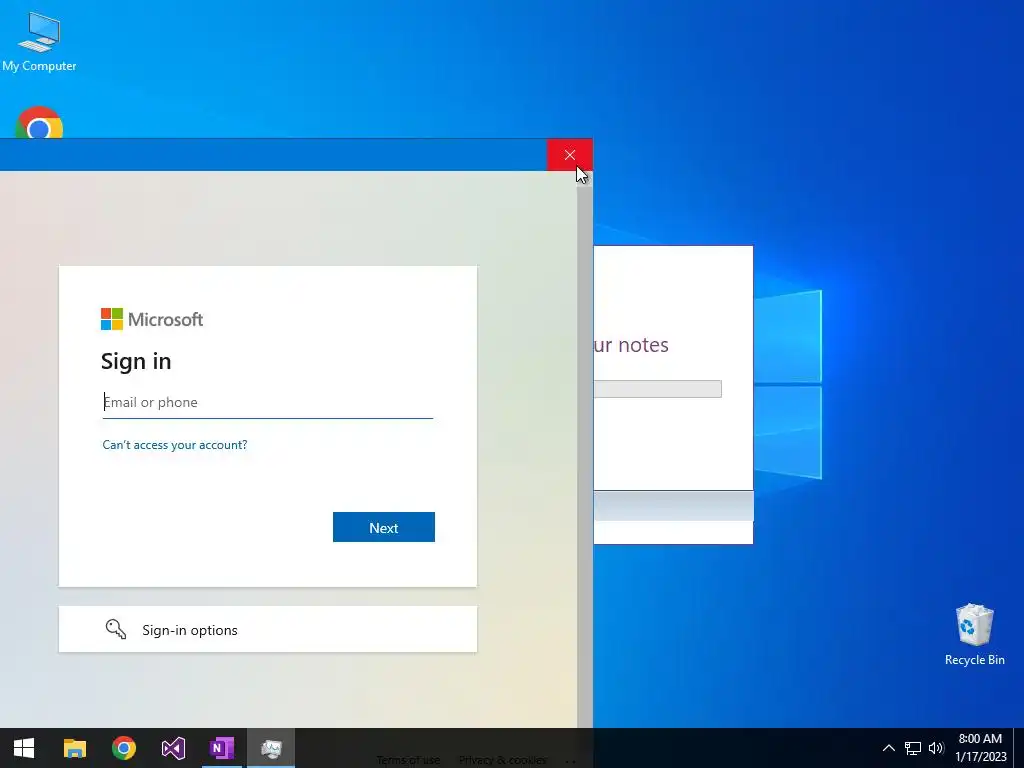1024x768 pixels.
Task: Open the network status tray icon
Action: point(913,748)
